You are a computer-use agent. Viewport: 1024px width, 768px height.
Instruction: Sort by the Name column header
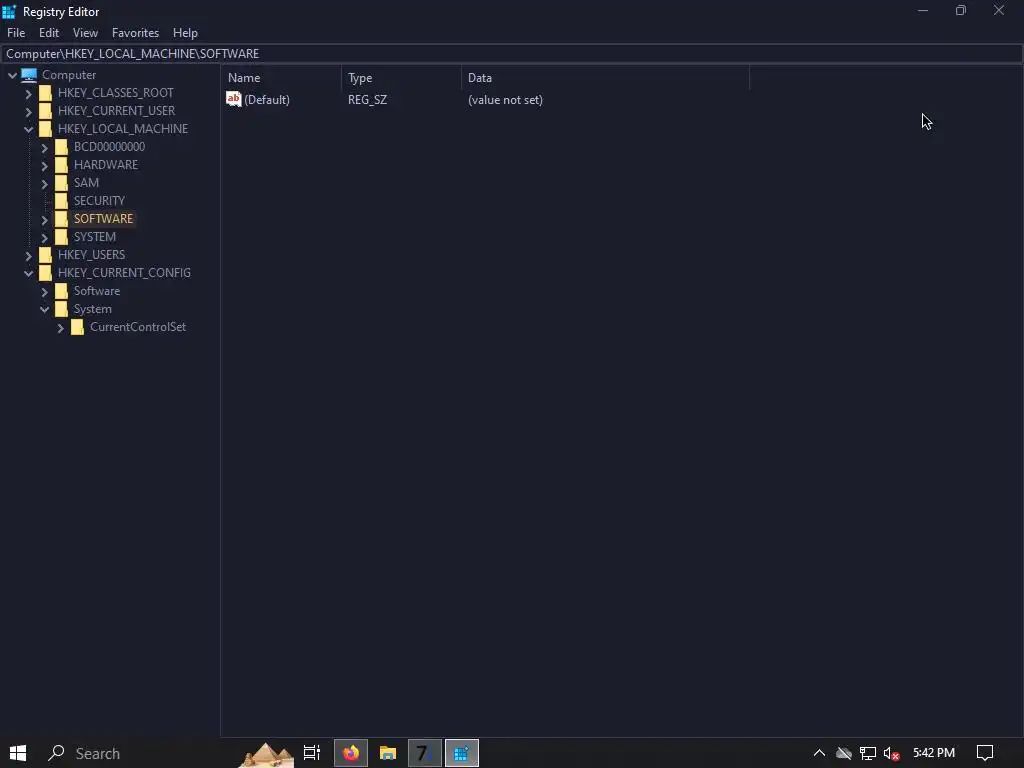[281, 78]
